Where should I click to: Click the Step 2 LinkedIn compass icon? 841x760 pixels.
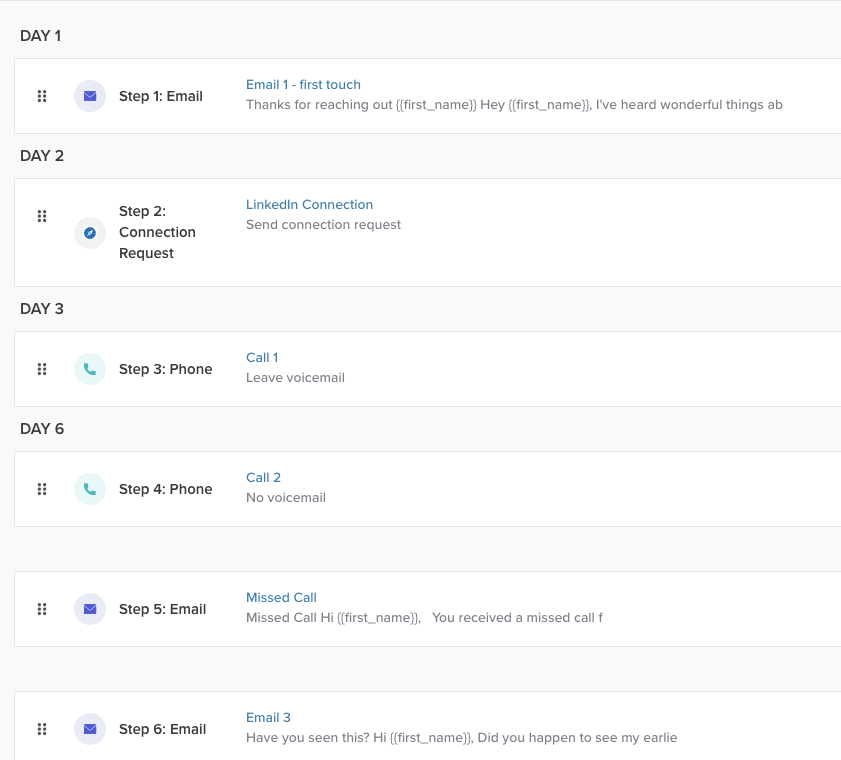(x=90, y=233)
